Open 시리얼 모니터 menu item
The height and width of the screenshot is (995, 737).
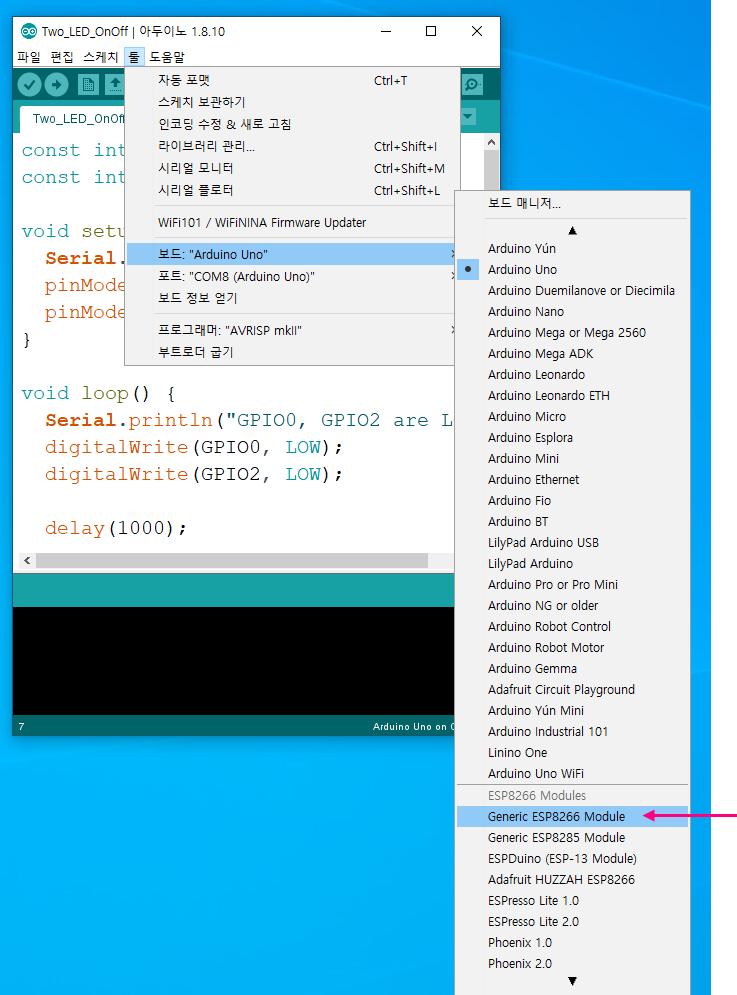point(290,168)
